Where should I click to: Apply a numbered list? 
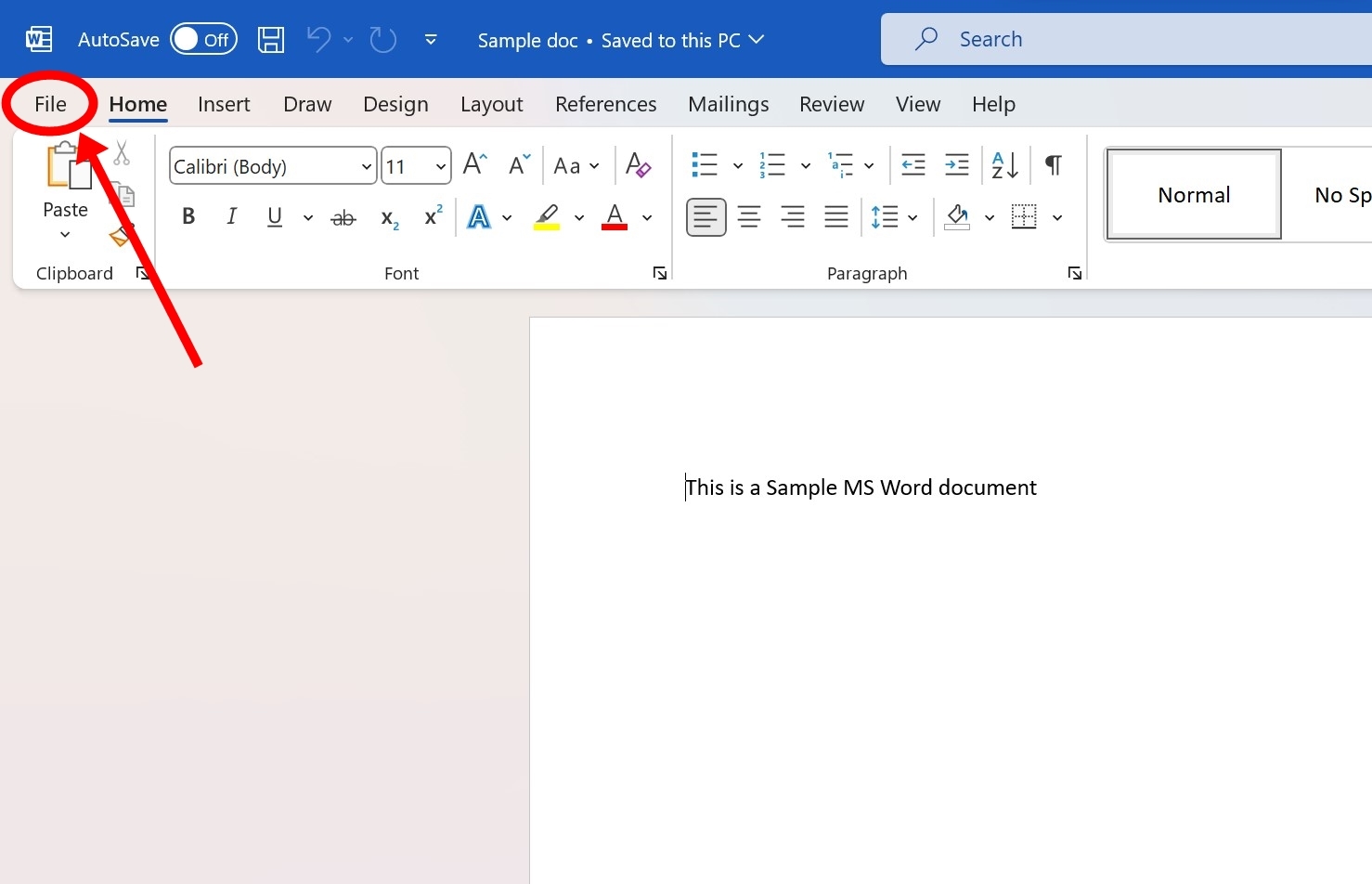coord(772,165)
